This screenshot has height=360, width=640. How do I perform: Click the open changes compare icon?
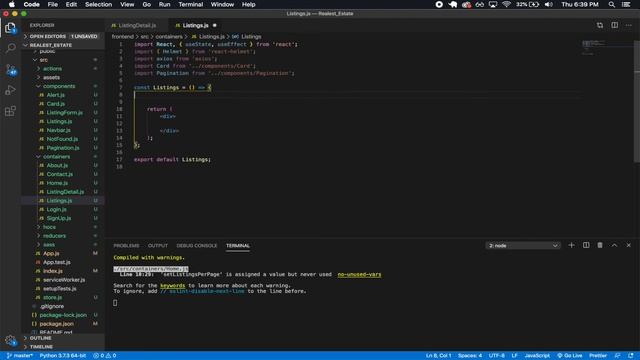[x=600, y=25]
